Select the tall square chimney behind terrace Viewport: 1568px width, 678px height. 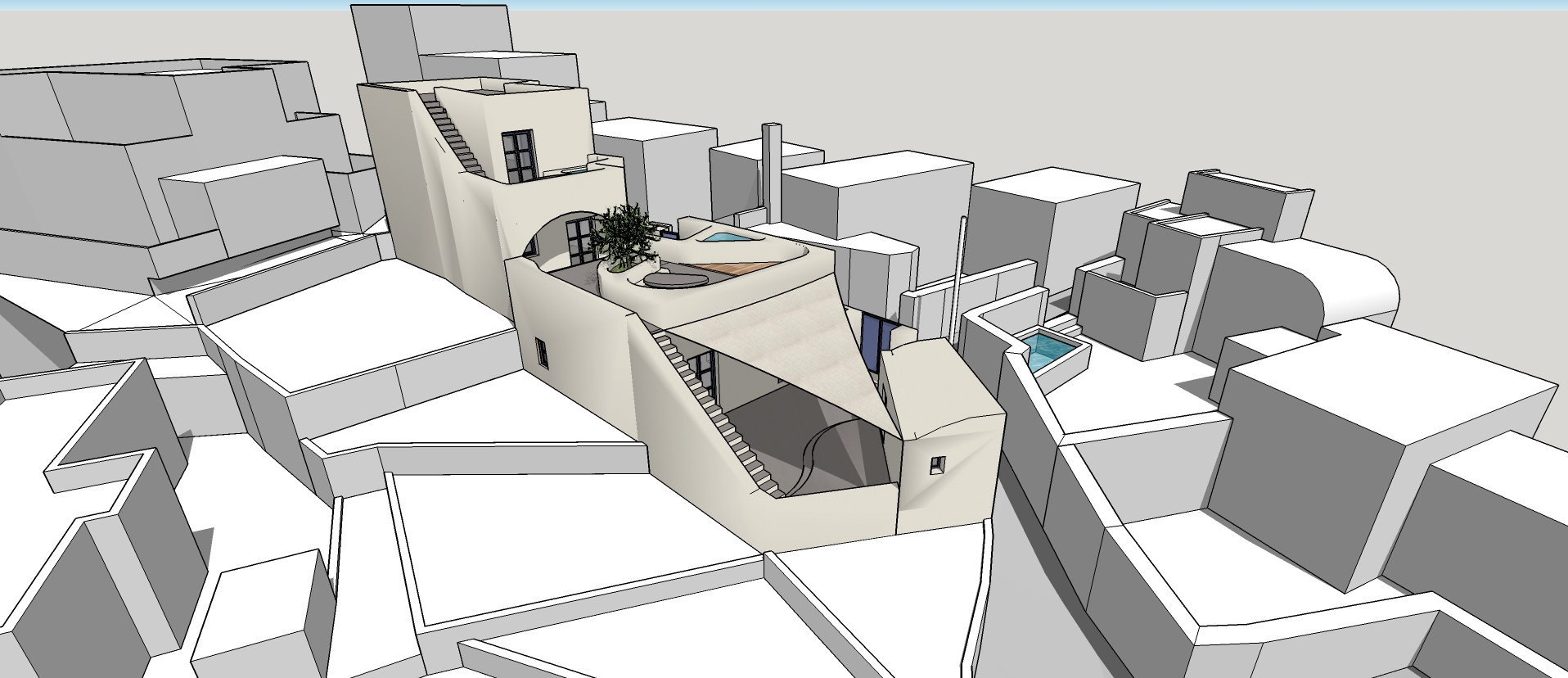(771, 172)
